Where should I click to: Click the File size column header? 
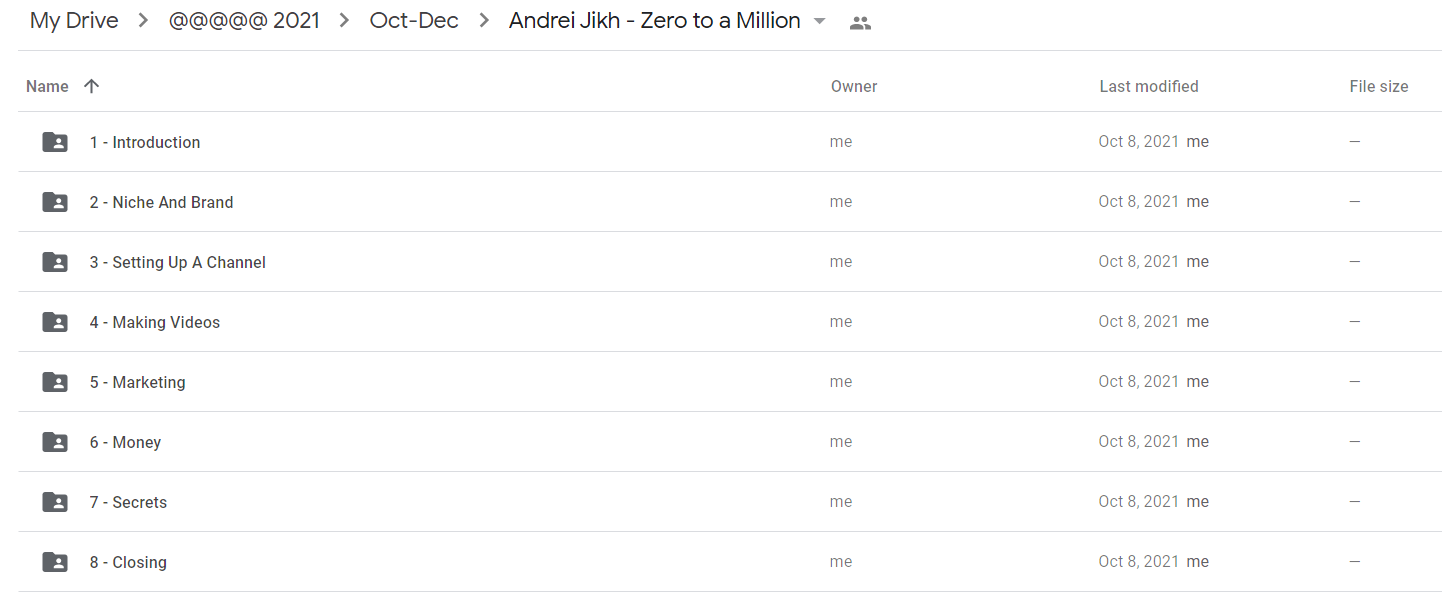tap(1379, 86)
